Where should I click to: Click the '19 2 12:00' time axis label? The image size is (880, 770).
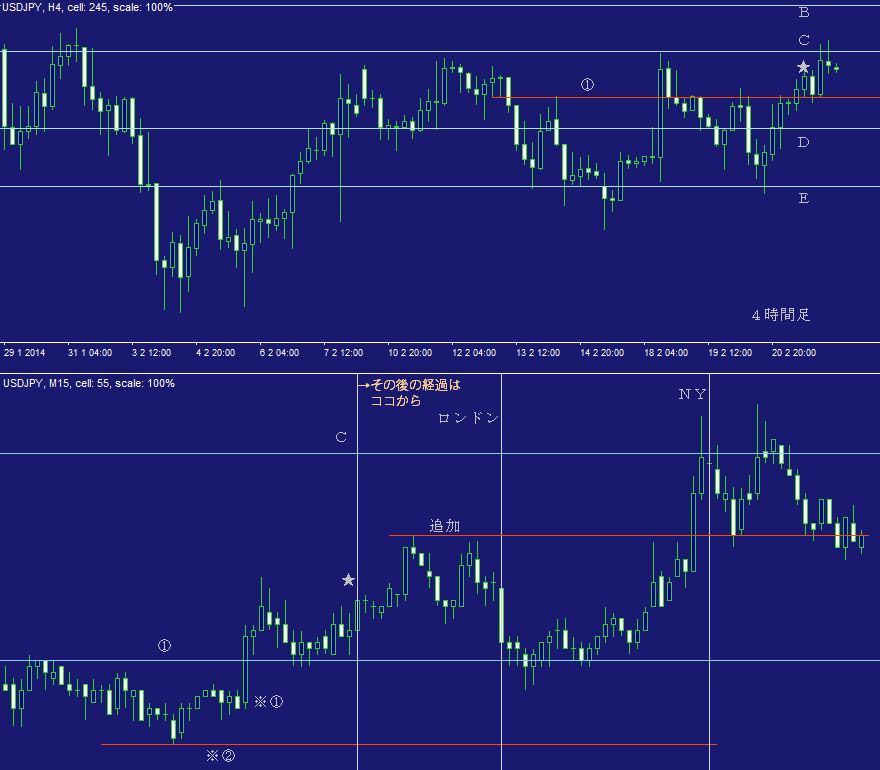[x=730, y=352]
